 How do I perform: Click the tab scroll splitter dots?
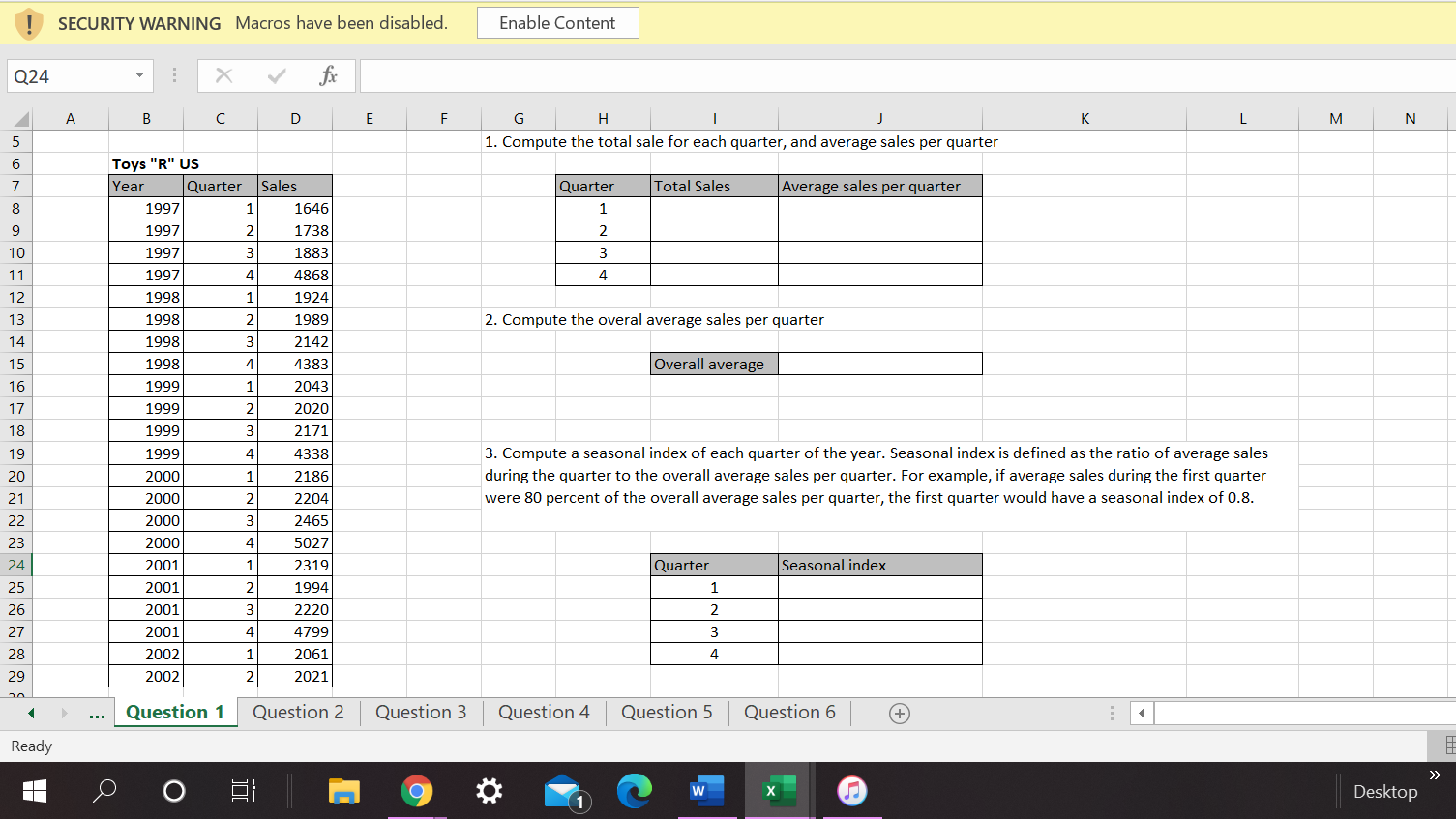pyautogui.click(x=1112, y=714)
